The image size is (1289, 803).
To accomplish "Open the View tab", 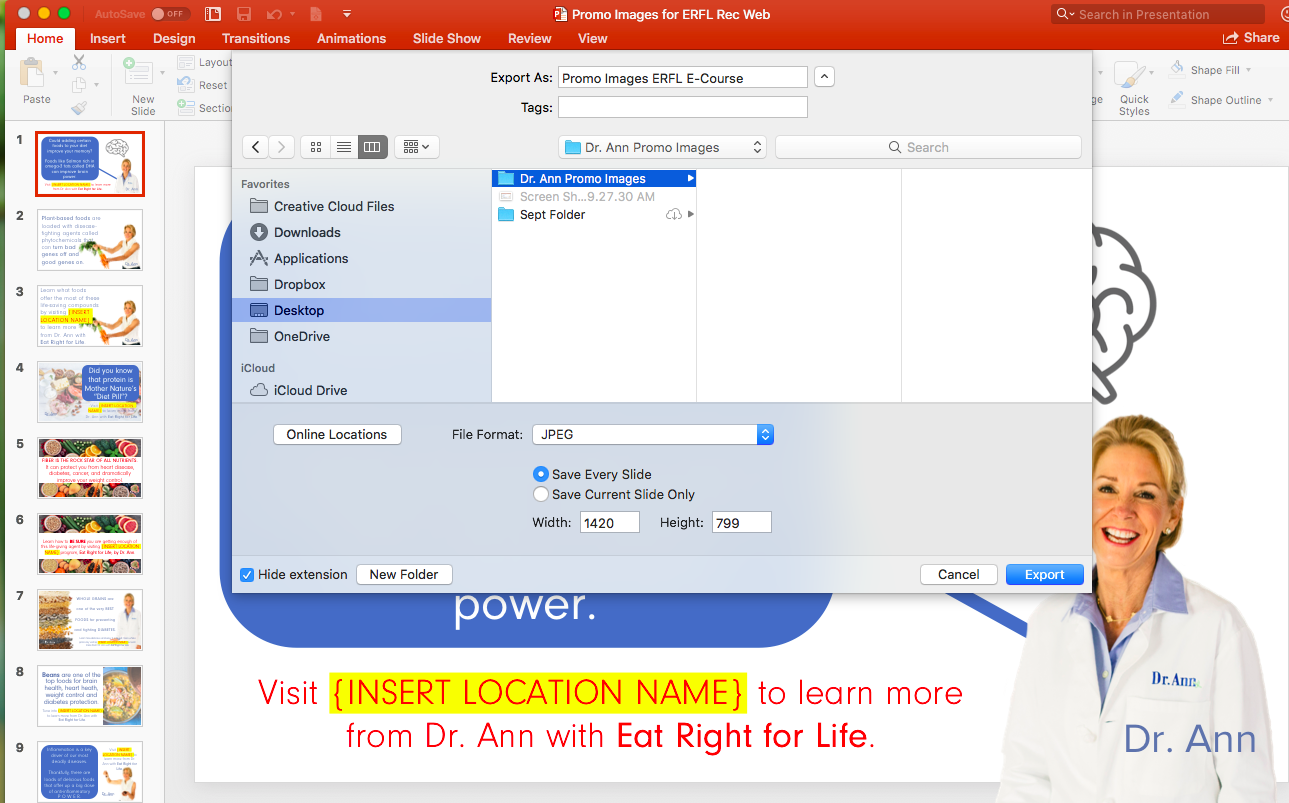I will 592,38.
